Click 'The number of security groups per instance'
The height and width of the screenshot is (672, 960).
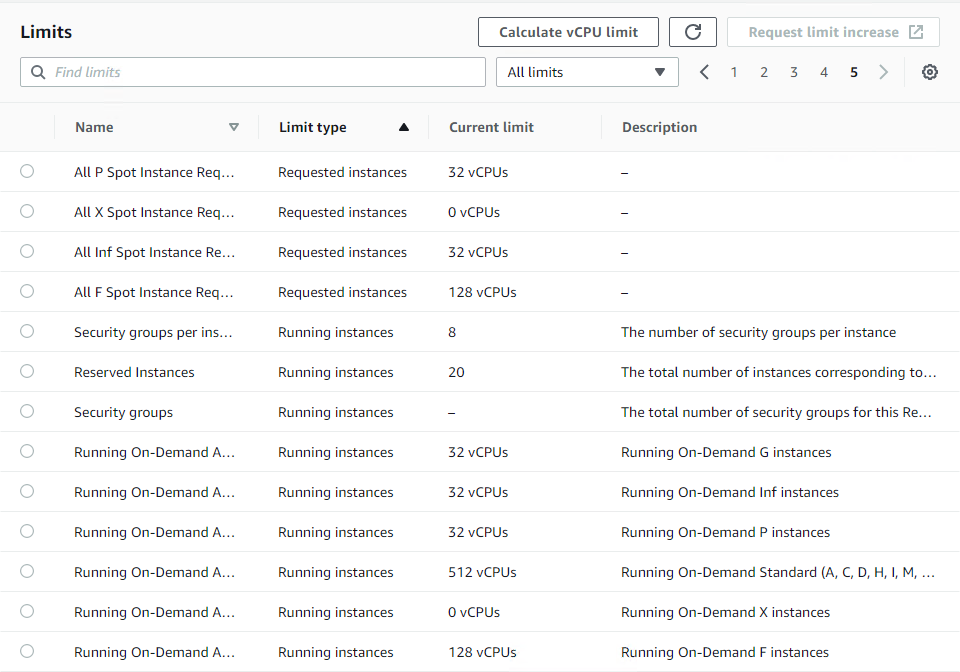[759, 332]
